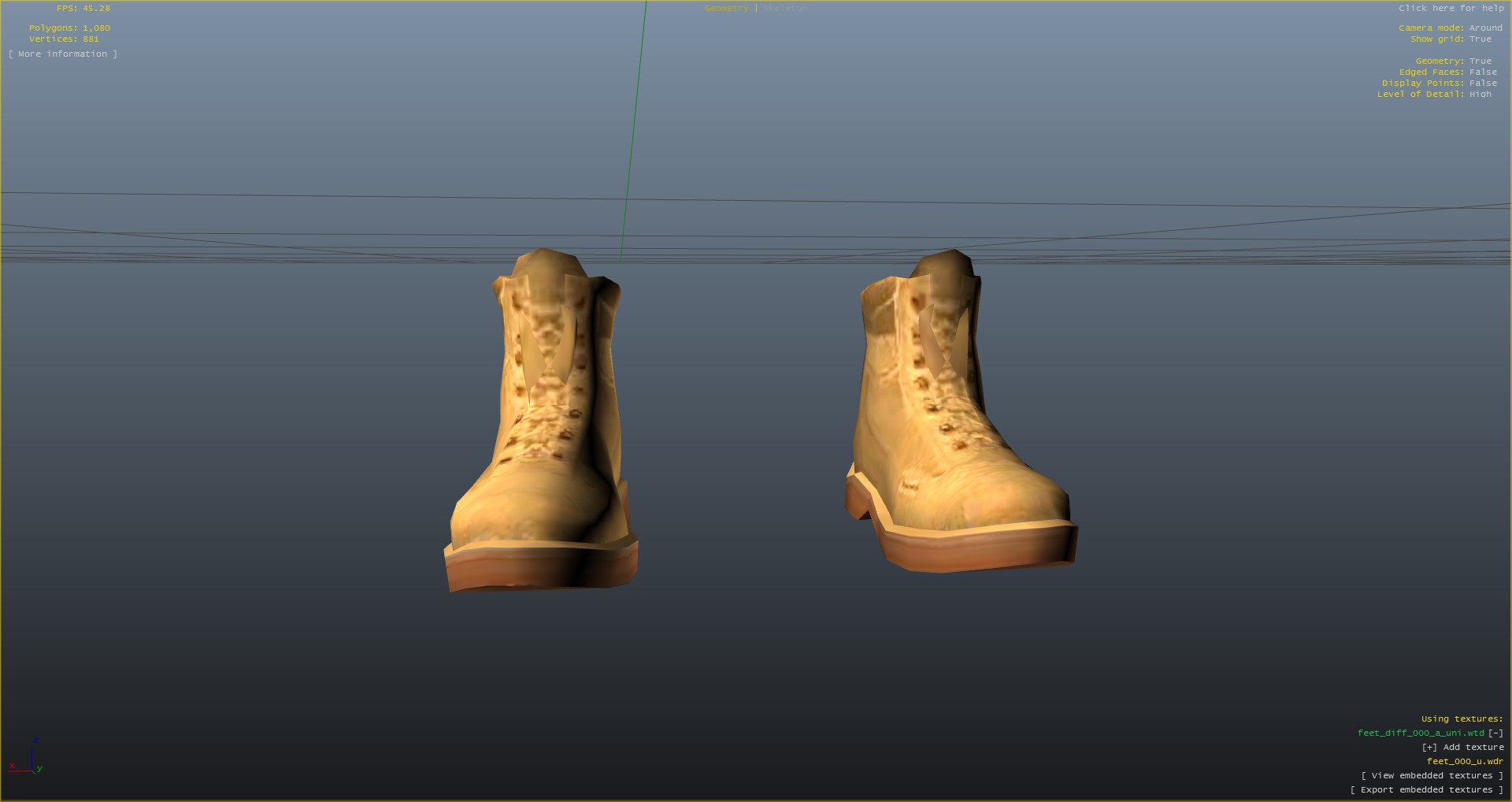This screenshot has width=1512, height=802.
Task: Click the FPS counter readout
Action: click(83, 9)
